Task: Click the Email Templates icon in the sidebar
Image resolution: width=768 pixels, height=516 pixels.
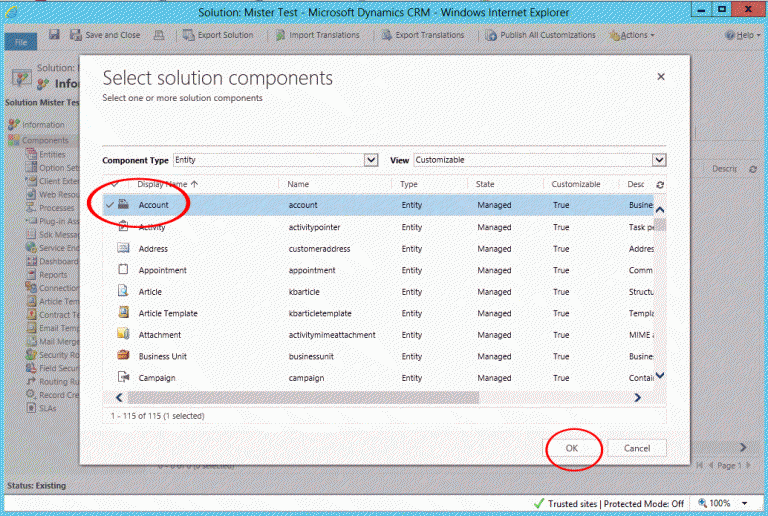Action: (31, 328)
